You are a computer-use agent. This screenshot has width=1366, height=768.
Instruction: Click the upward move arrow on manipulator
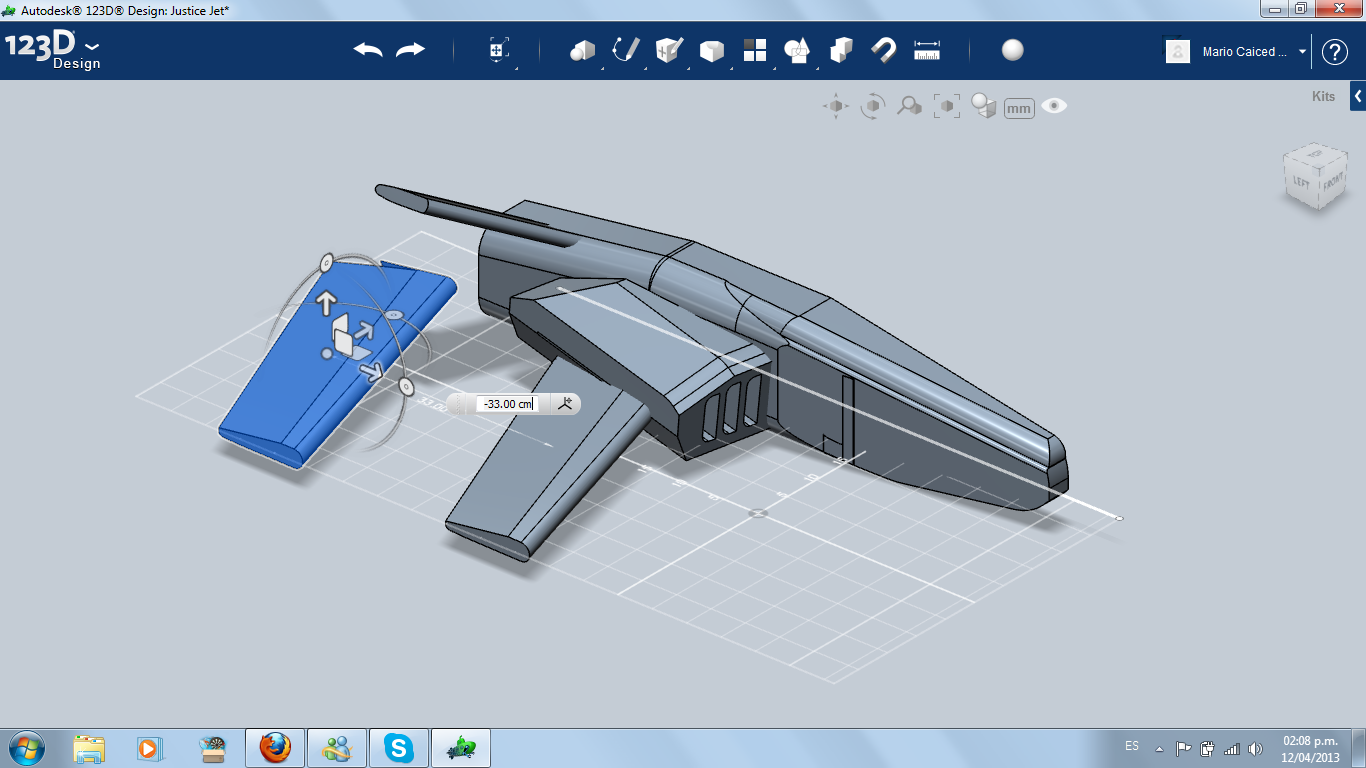click(326, 302)
